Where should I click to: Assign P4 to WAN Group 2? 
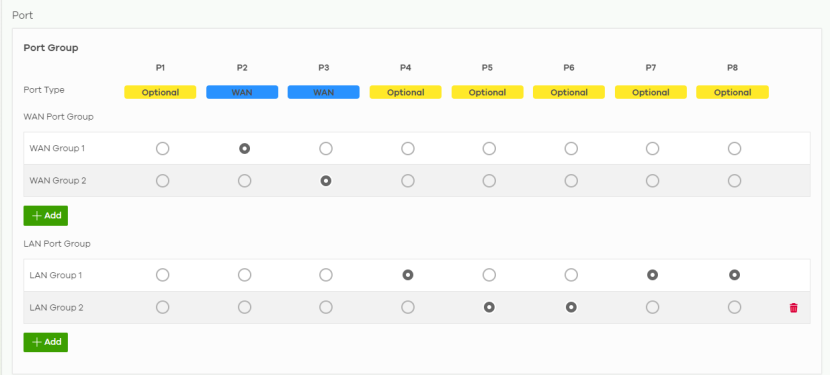[408, 181]
